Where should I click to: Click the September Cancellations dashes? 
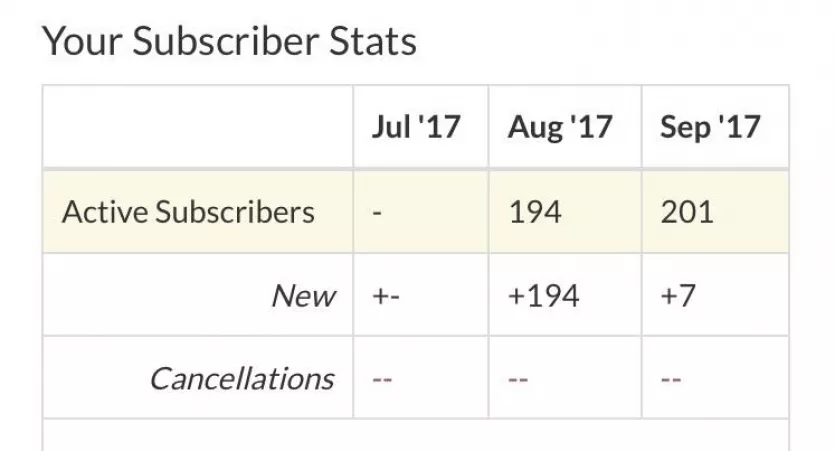(x=671, y=380)
